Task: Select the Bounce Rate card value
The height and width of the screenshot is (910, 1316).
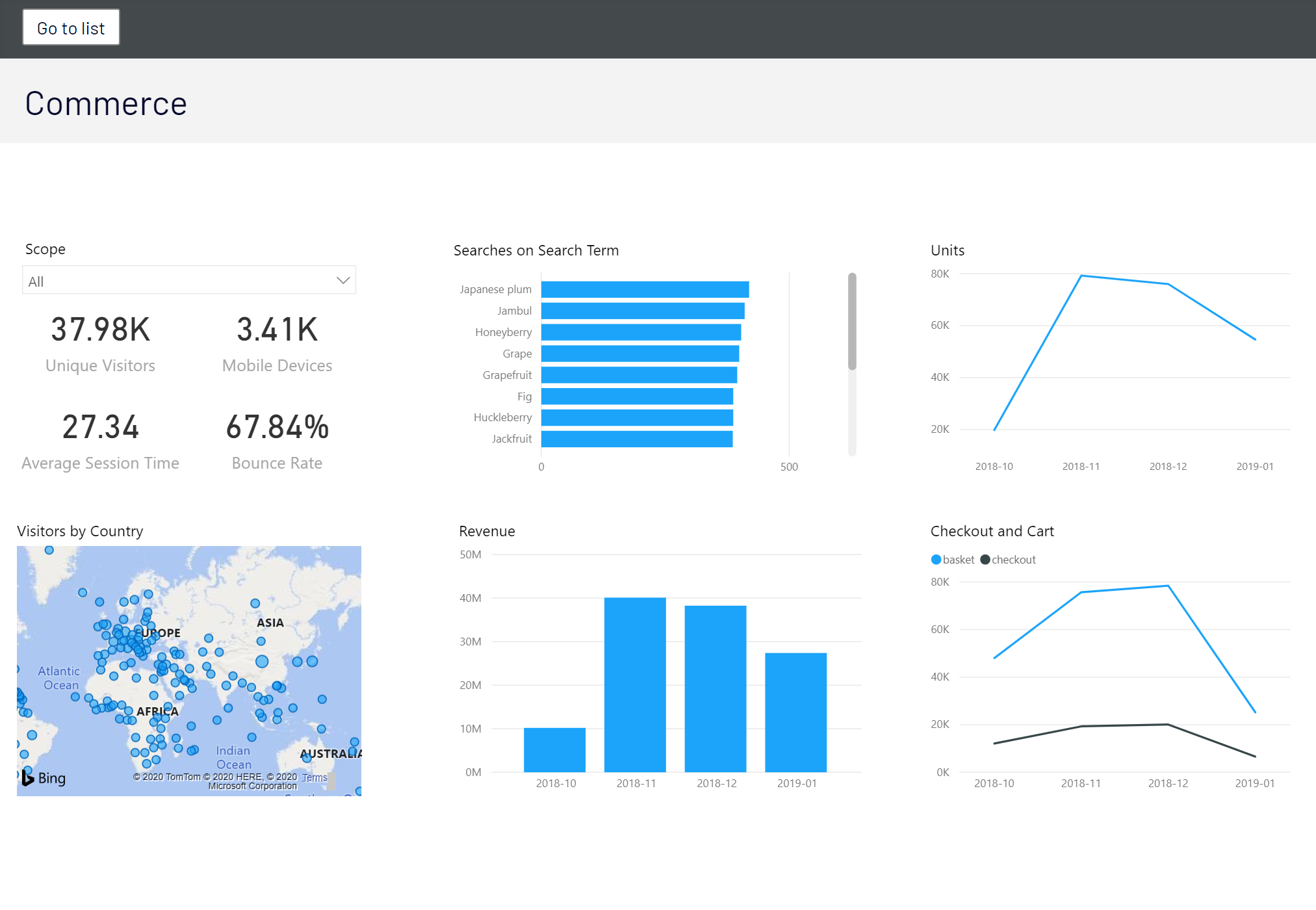Action: (x=277, y=427)
